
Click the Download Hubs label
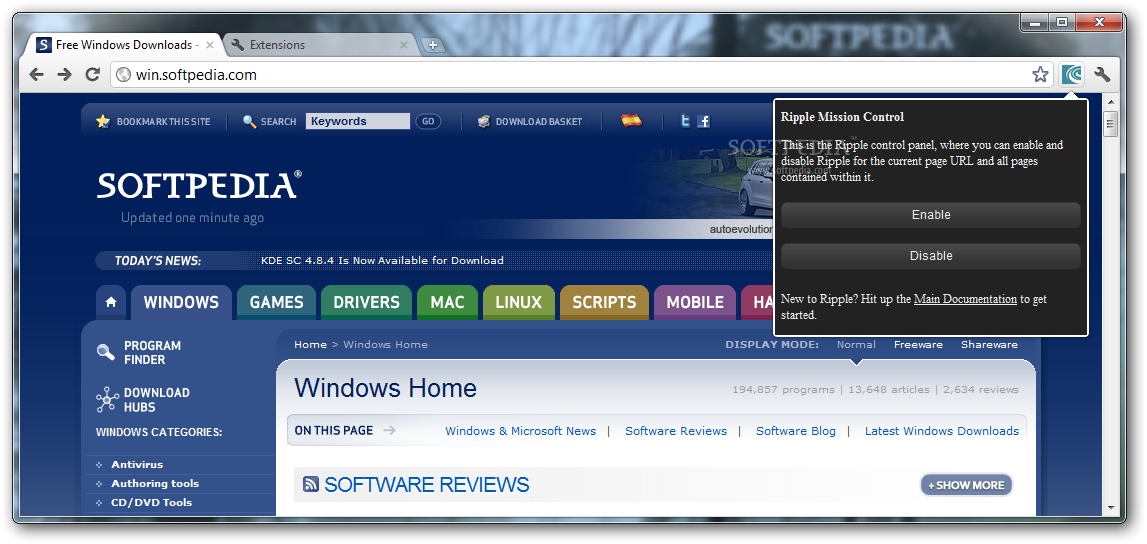(157, 400)
